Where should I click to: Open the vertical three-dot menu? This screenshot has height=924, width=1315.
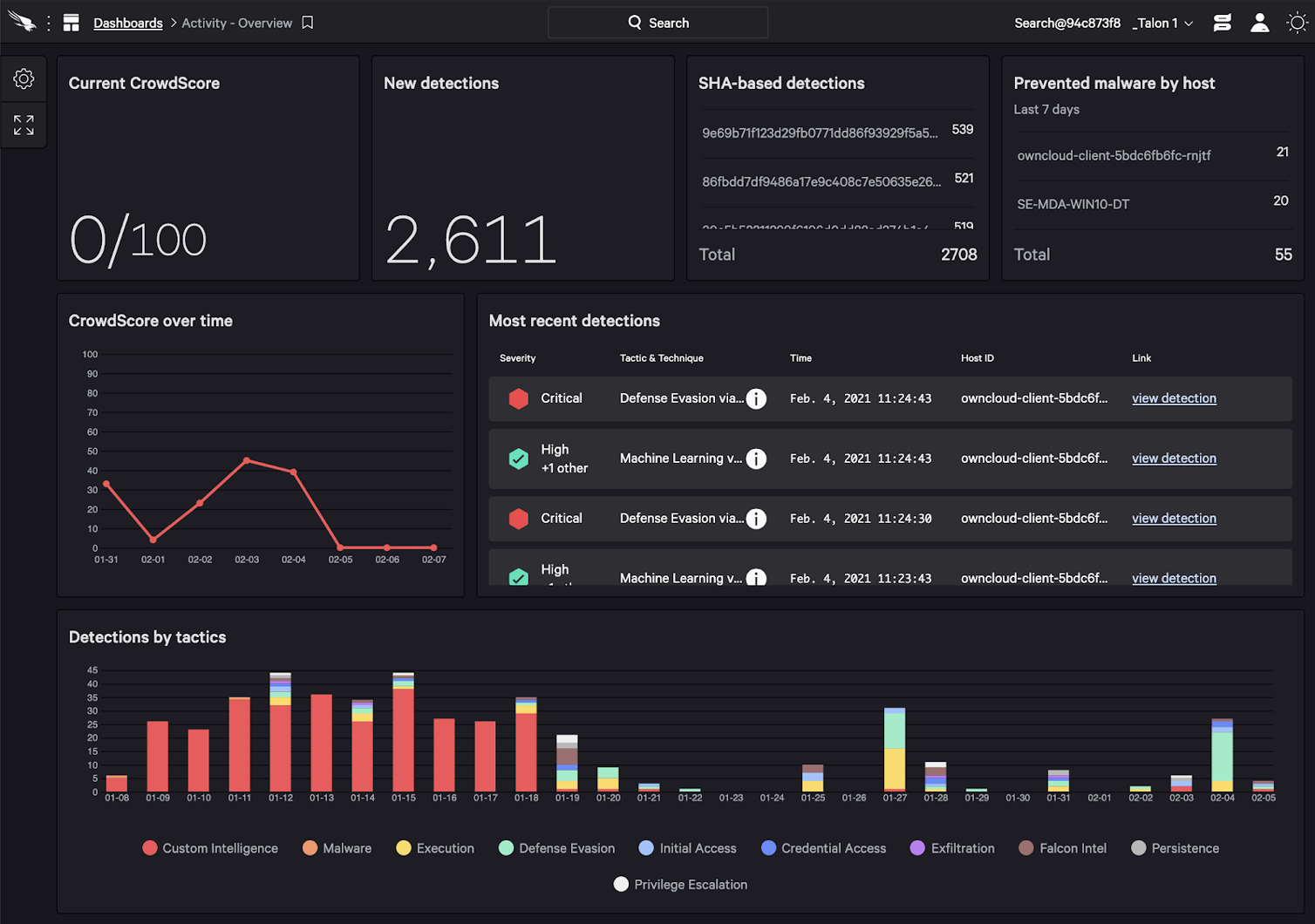pos(50,22)
